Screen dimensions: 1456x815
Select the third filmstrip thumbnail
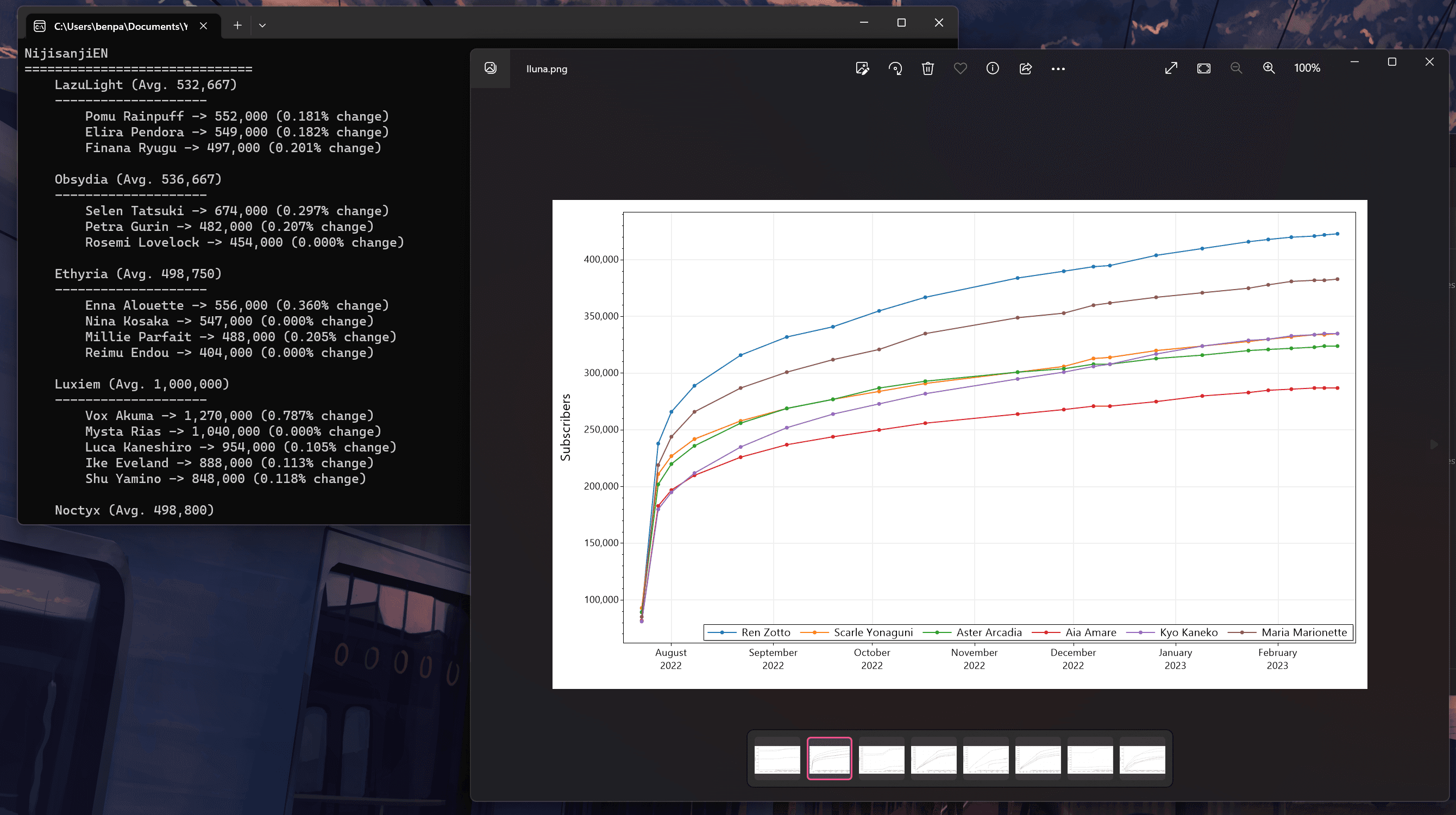click(881, 758)
